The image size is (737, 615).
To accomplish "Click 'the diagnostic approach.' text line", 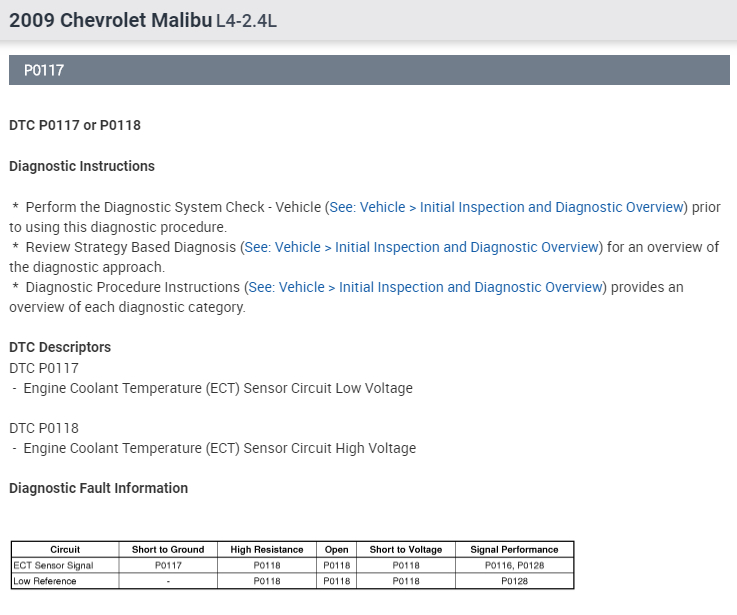I will (87, 267).
